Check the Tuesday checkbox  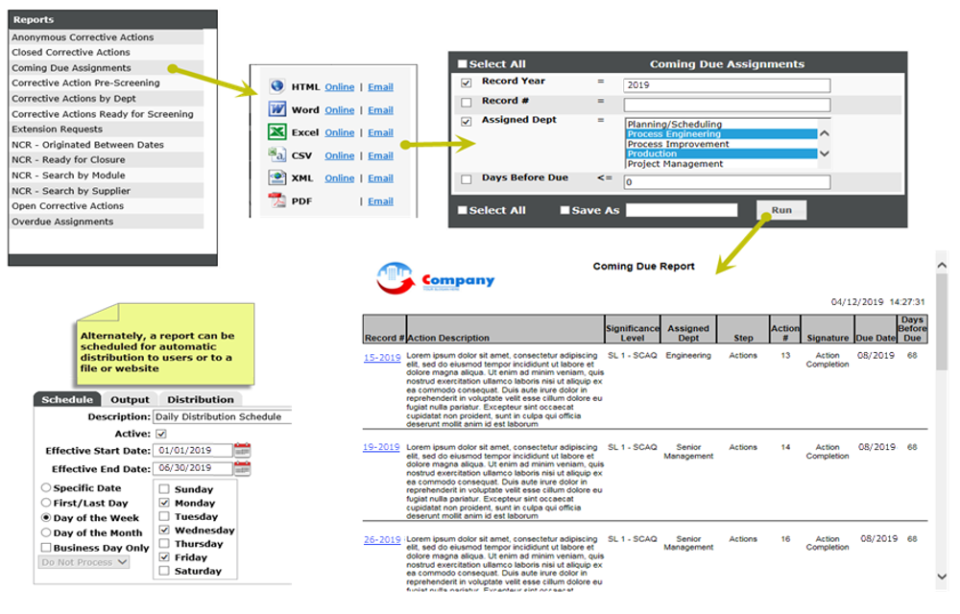pos(165,516)
